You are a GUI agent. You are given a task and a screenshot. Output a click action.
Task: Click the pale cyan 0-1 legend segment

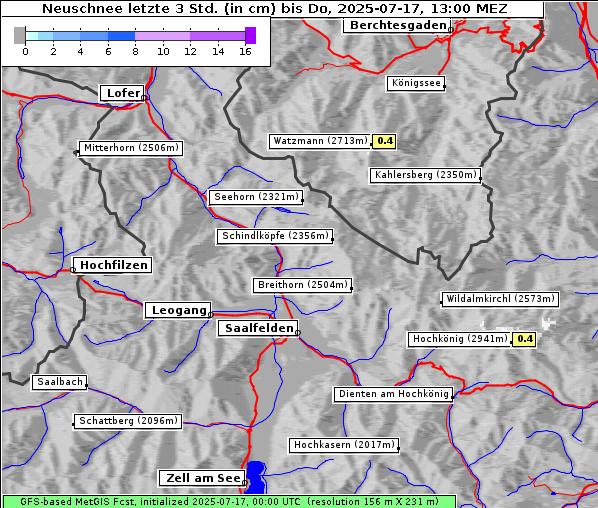click(32, 36)
